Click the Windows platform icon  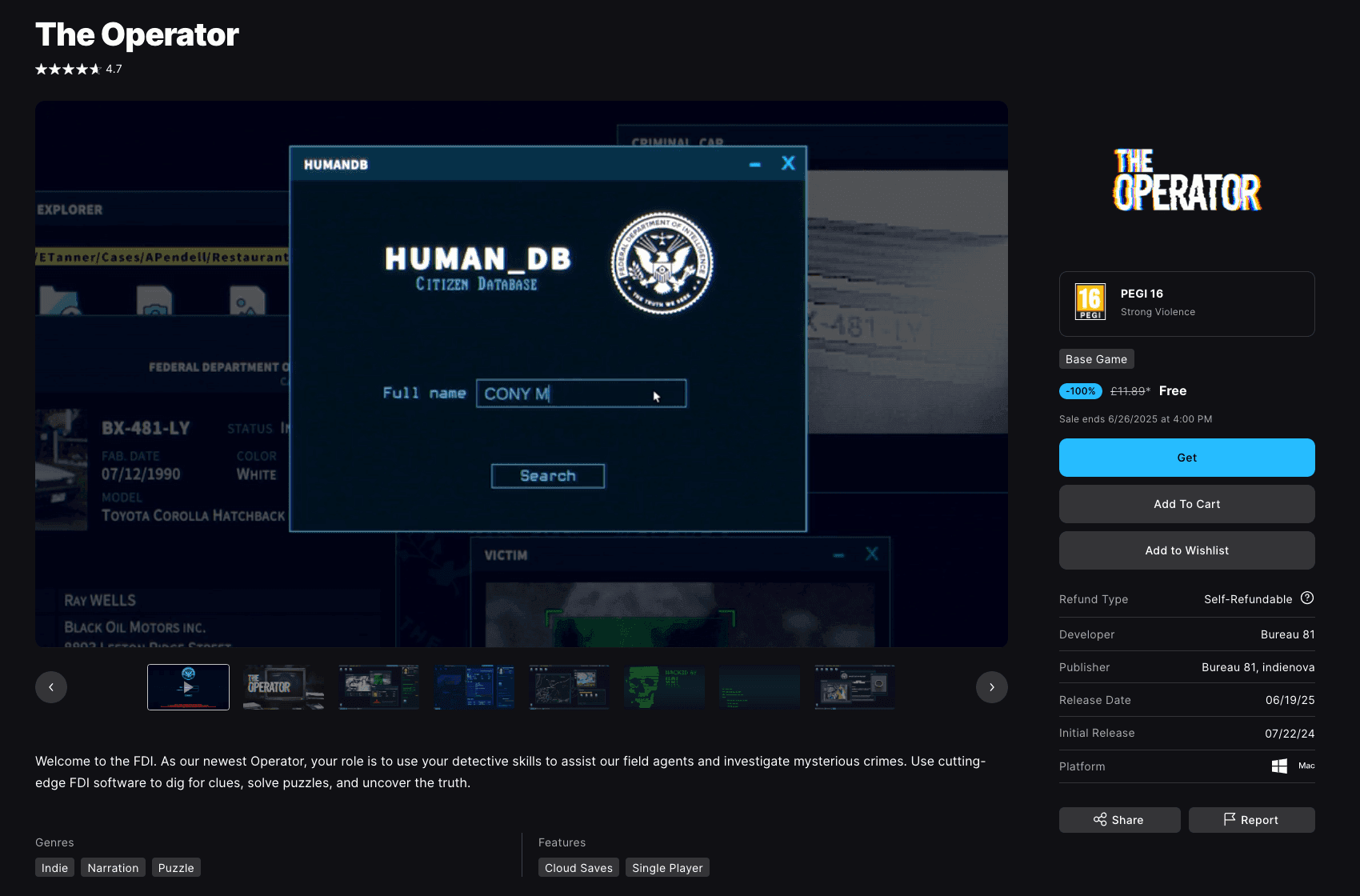(1279, 766)
